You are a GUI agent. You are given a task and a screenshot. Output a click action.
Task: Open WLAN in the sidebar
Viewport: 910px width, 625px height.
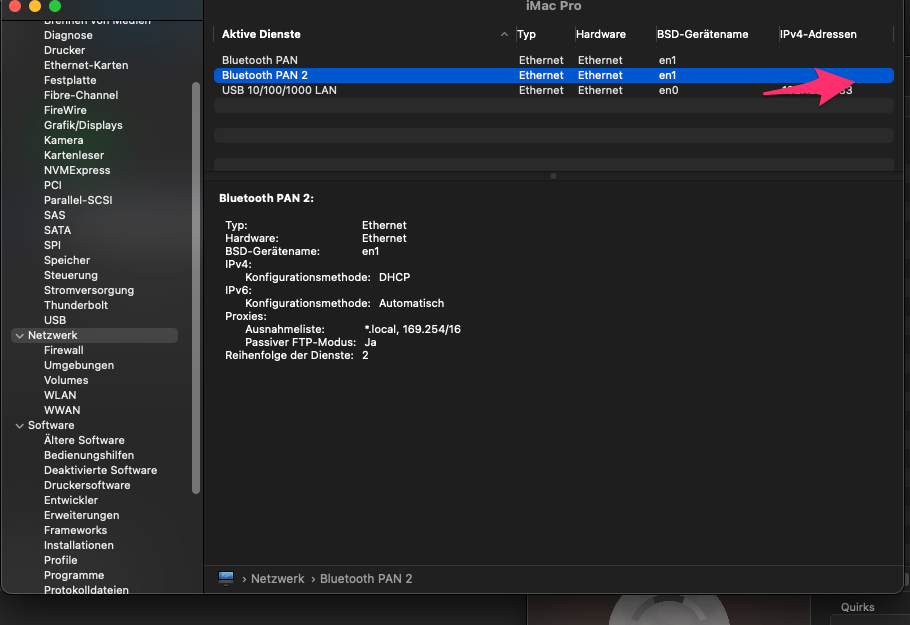(60, 395)
